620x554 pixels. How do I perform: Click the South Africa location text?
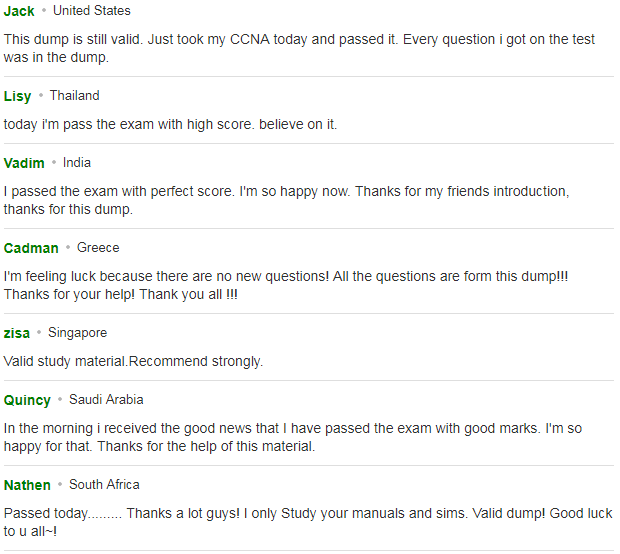pos(104,484)
